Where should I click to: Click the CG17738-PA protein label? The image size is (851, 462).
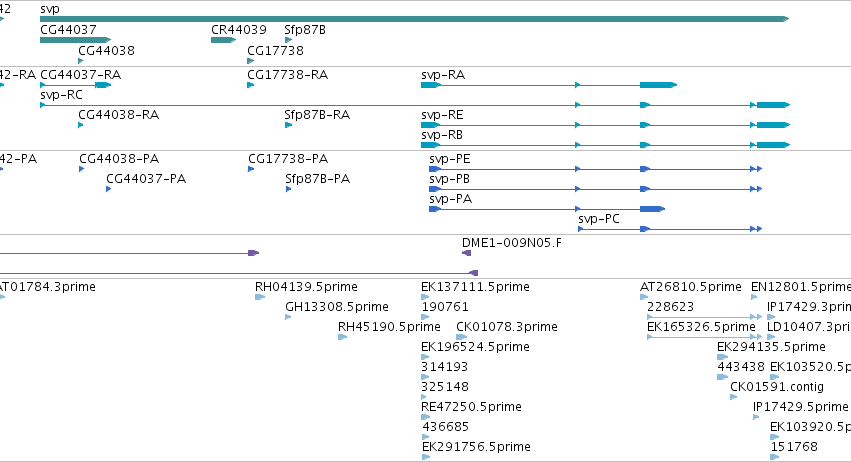[288, 159]
